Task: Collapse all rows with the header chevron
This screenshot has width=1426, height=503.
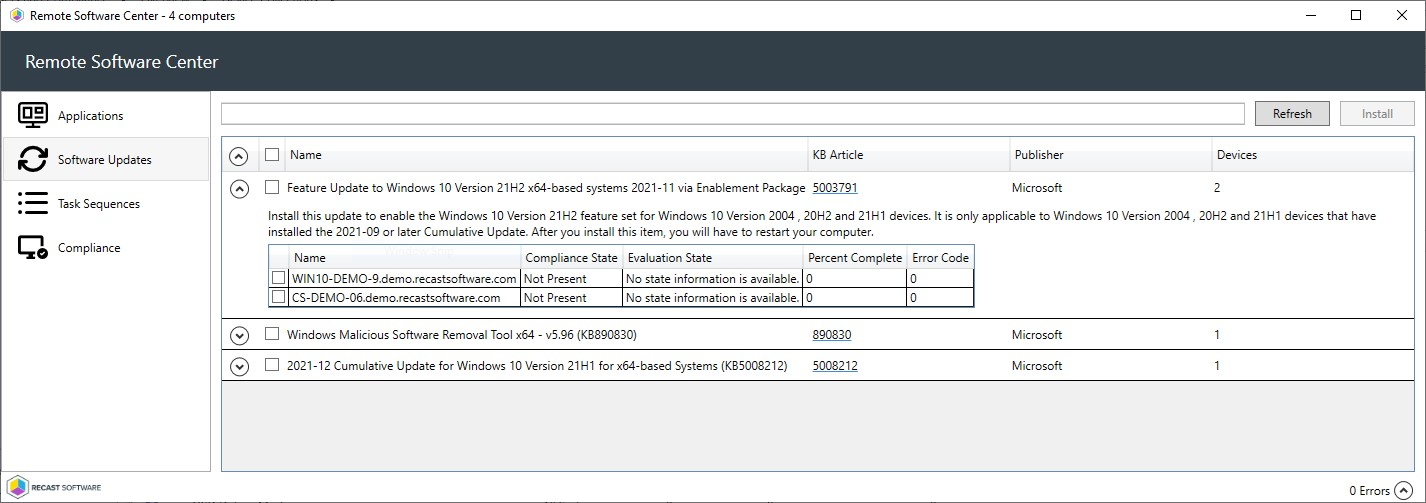Action: (239, 156)
